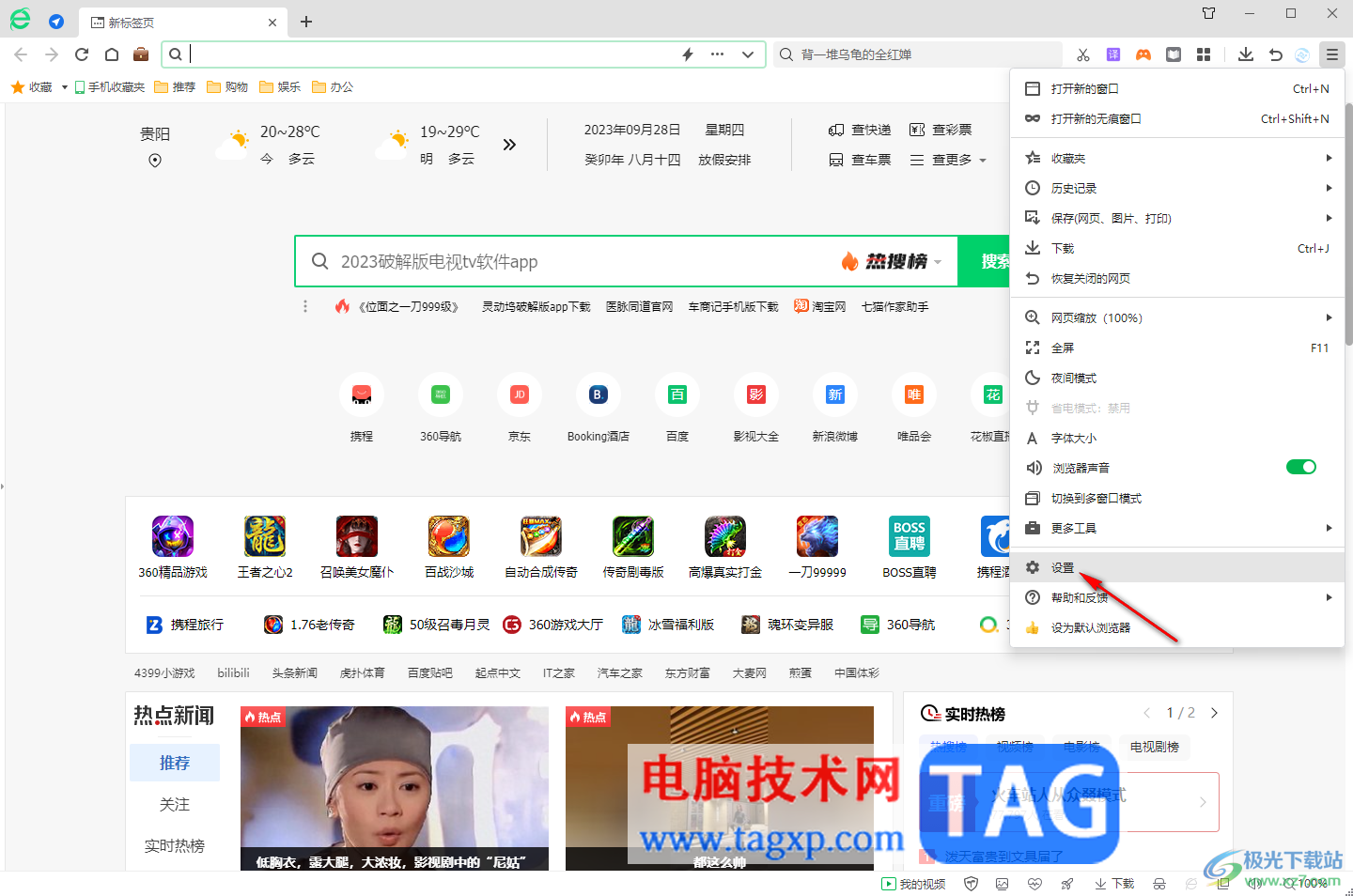Image resolution: width=1353 pixels, height=896 pixels.
Task: Choose 打开新的窗口 from the menu
Action: pyautogui.click(x=1177, y=88)
